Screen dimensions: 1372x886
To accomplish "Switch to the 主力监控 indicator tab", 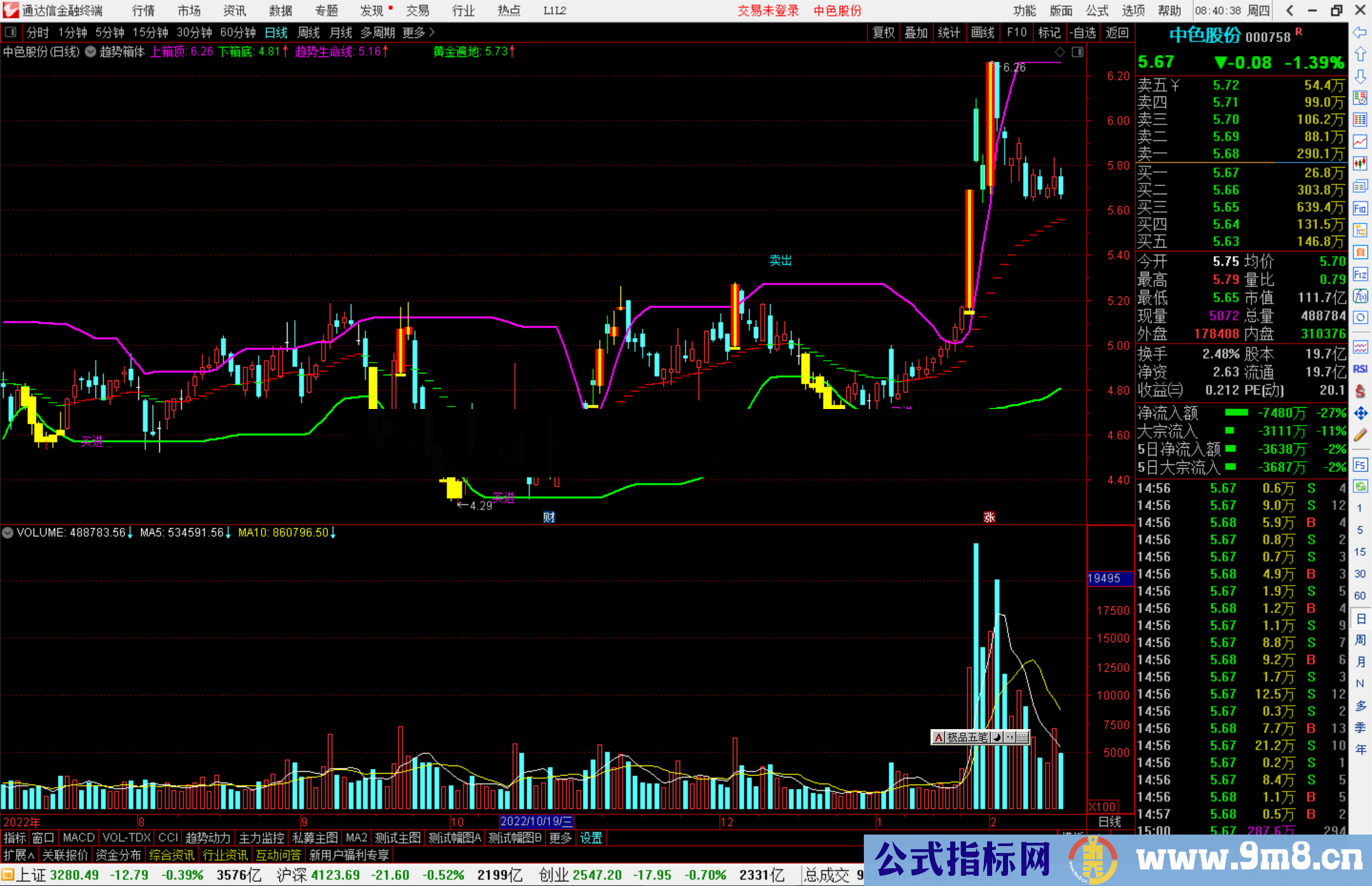I will pos(261,838).
